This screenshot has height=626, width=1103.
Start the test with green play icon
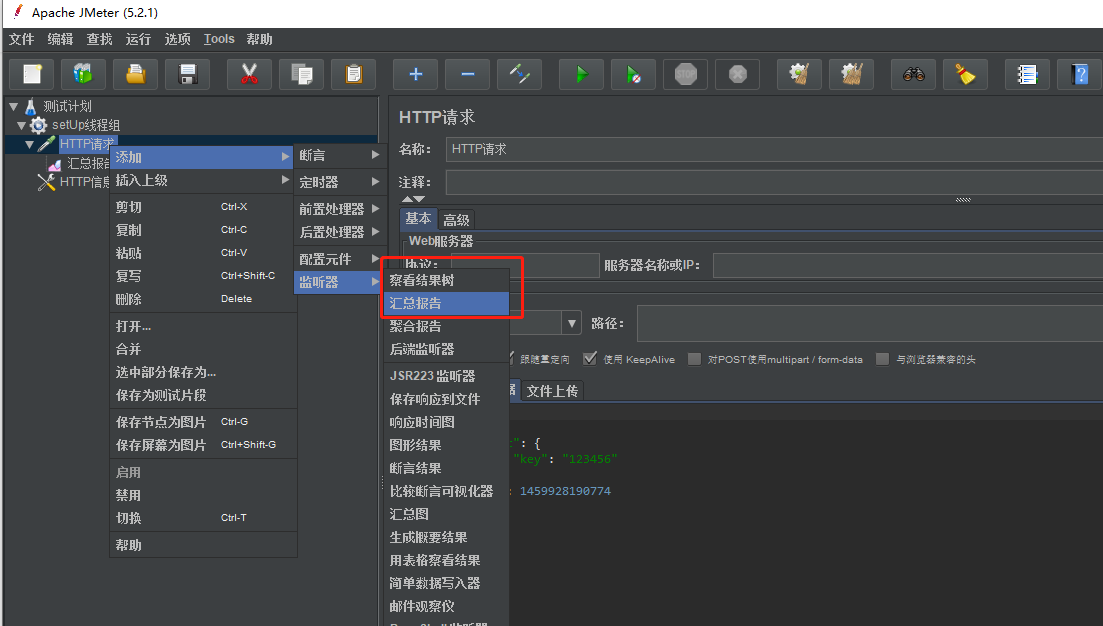pyautogui.click(x=582, y=74)
